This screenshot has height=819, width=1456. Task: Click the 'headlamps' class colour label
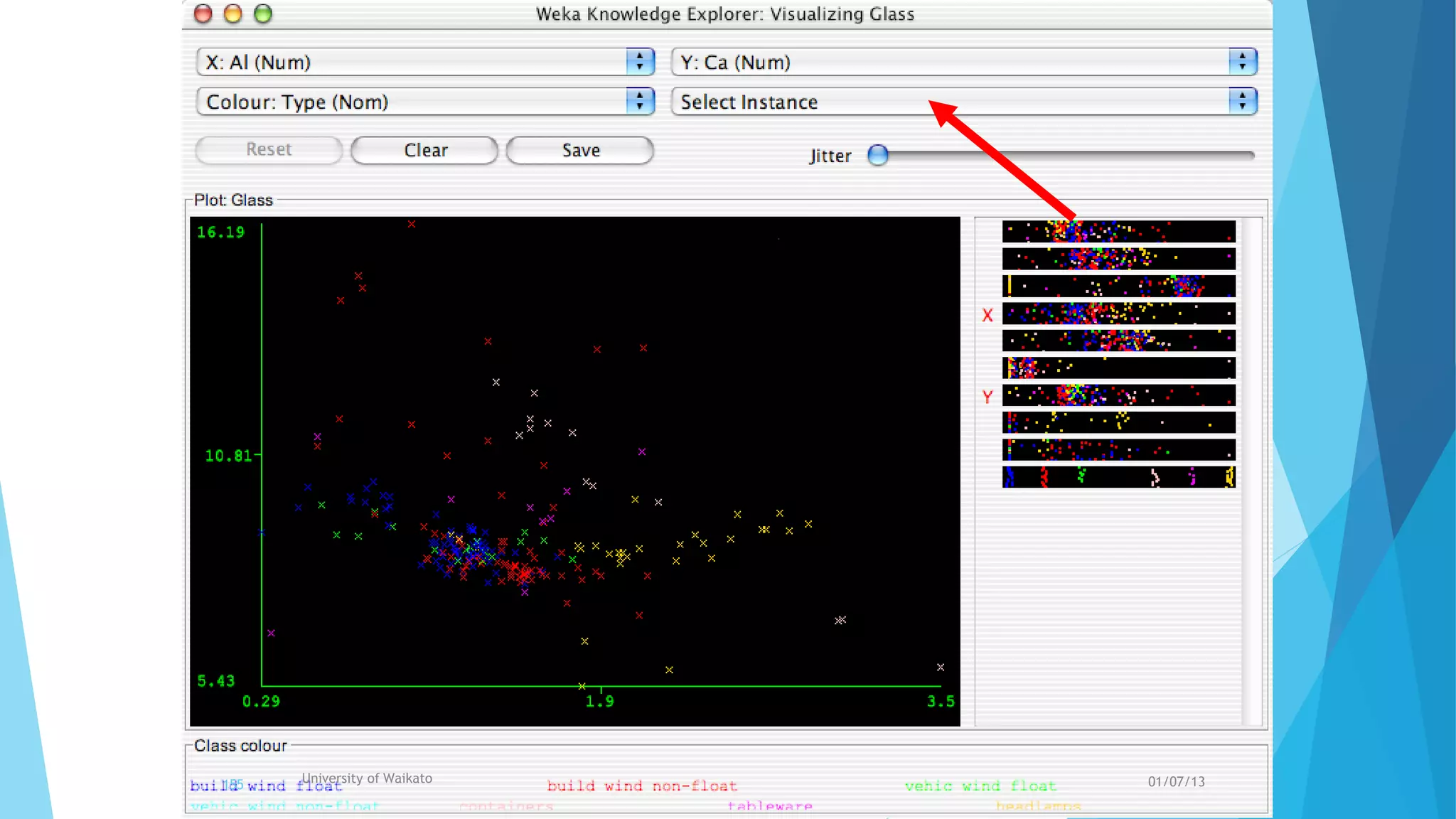tap(1038, 806)
